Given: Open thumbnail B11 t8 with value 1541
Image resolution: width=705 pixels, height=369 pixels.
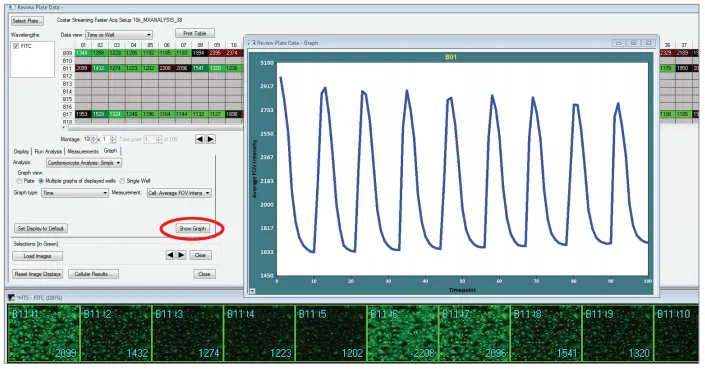Looking at the screenshot, I should [x=546, y=333].
